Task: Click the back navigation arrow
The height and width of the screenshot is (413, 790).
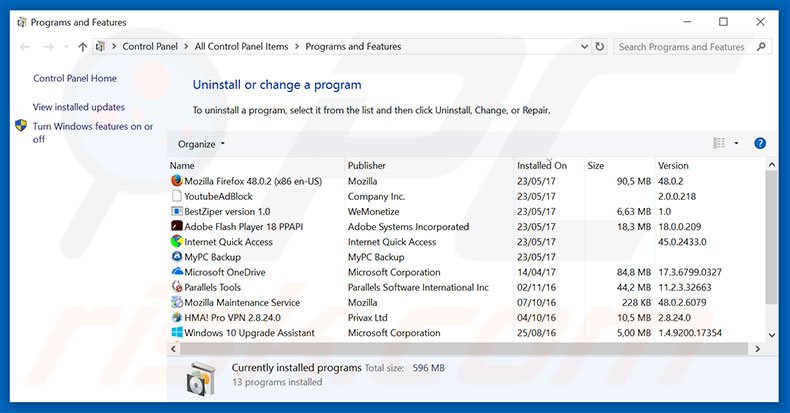Action: [25, 47]
